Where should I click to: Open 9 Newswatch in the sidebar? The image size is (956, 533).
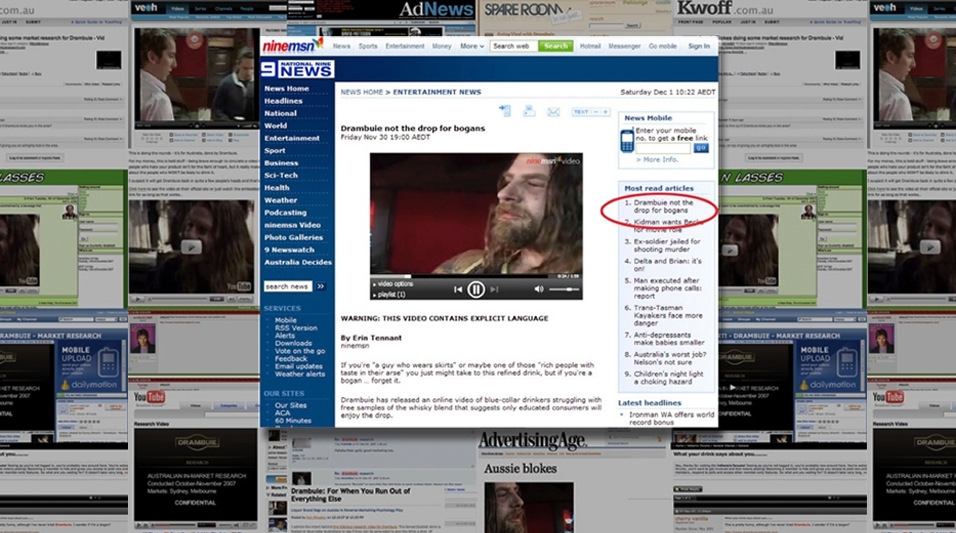pos(290,250)
